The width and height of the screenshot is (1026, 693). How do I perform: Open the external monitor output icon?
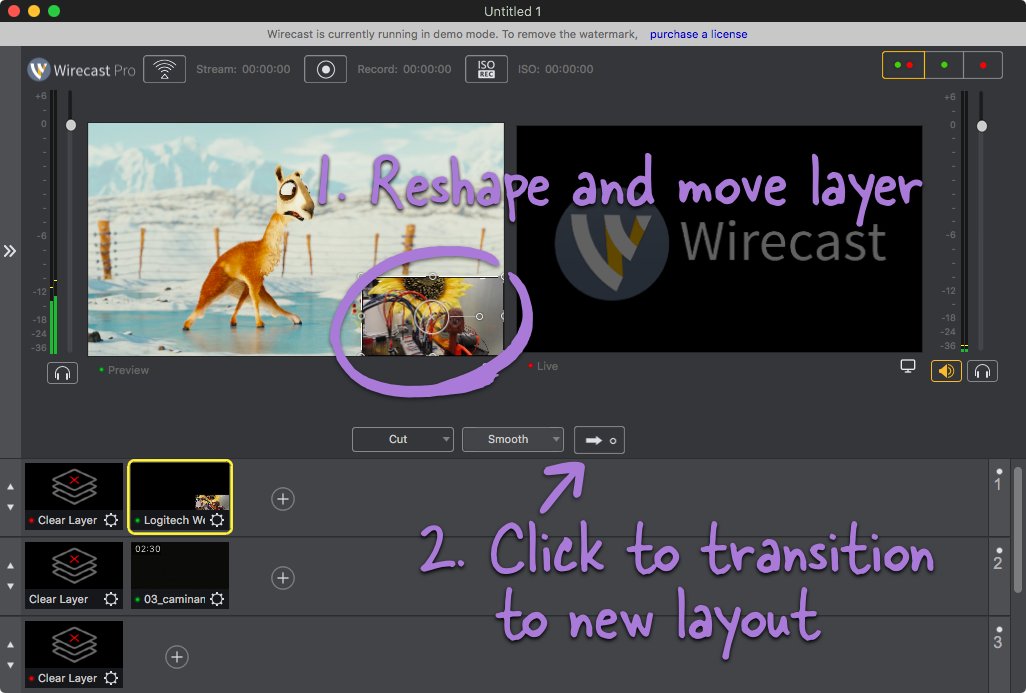[908, 366]
